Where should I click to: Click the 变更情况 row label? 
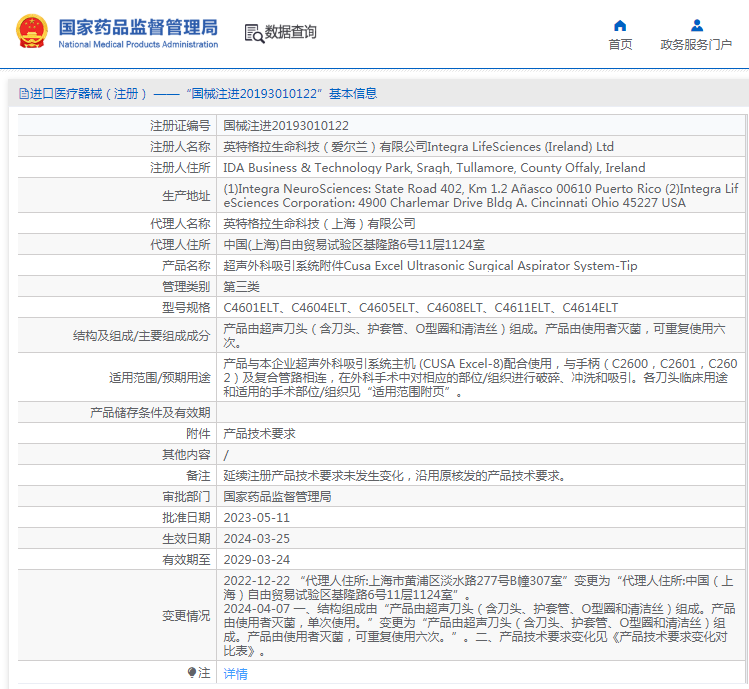point(186,616)
